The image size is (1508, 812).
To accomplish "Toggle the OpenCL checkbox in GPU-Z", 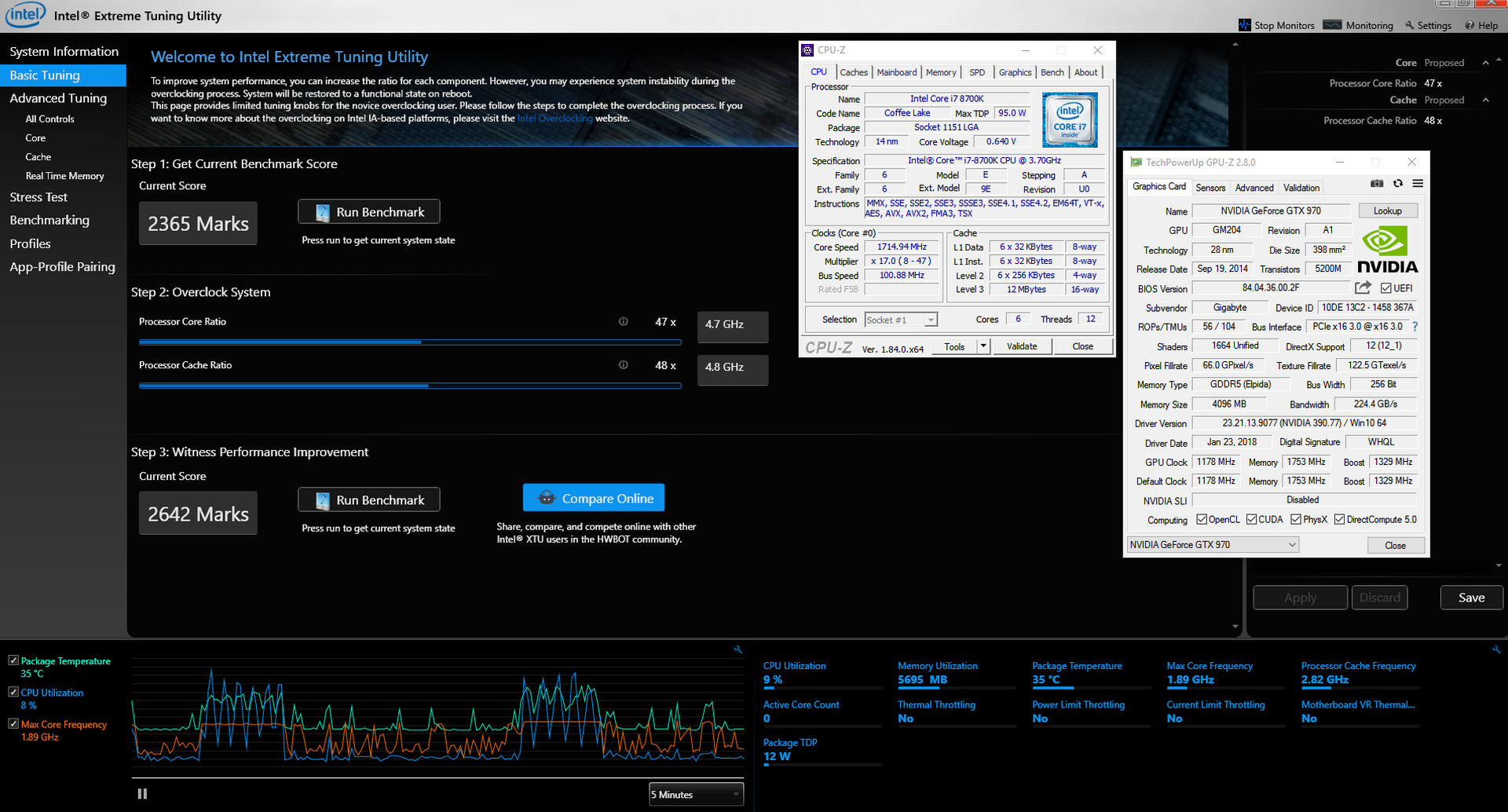I will tap(1202, 519).
